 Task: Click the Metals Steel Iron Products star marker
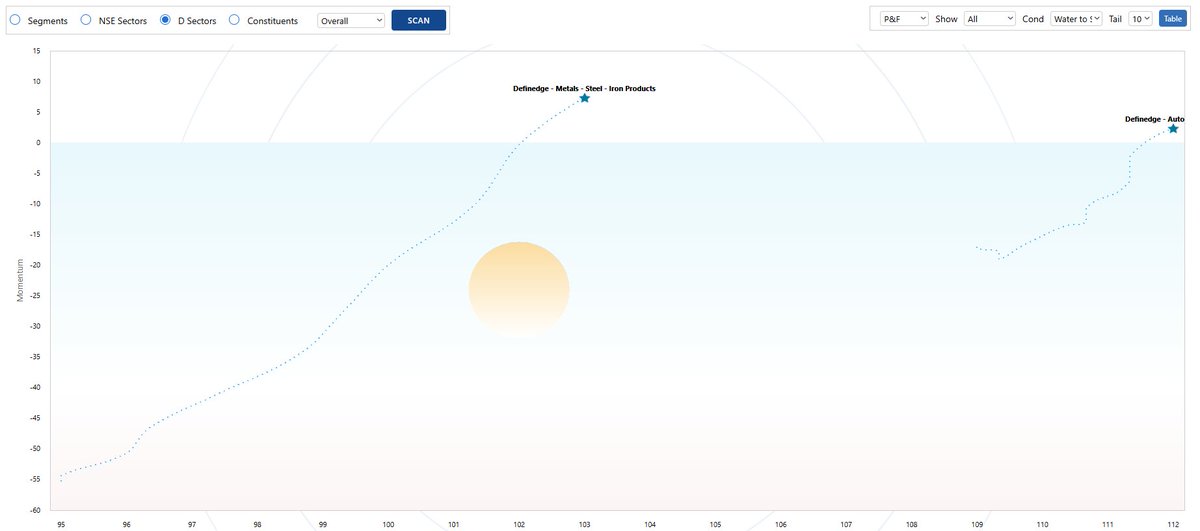[584, 98]
